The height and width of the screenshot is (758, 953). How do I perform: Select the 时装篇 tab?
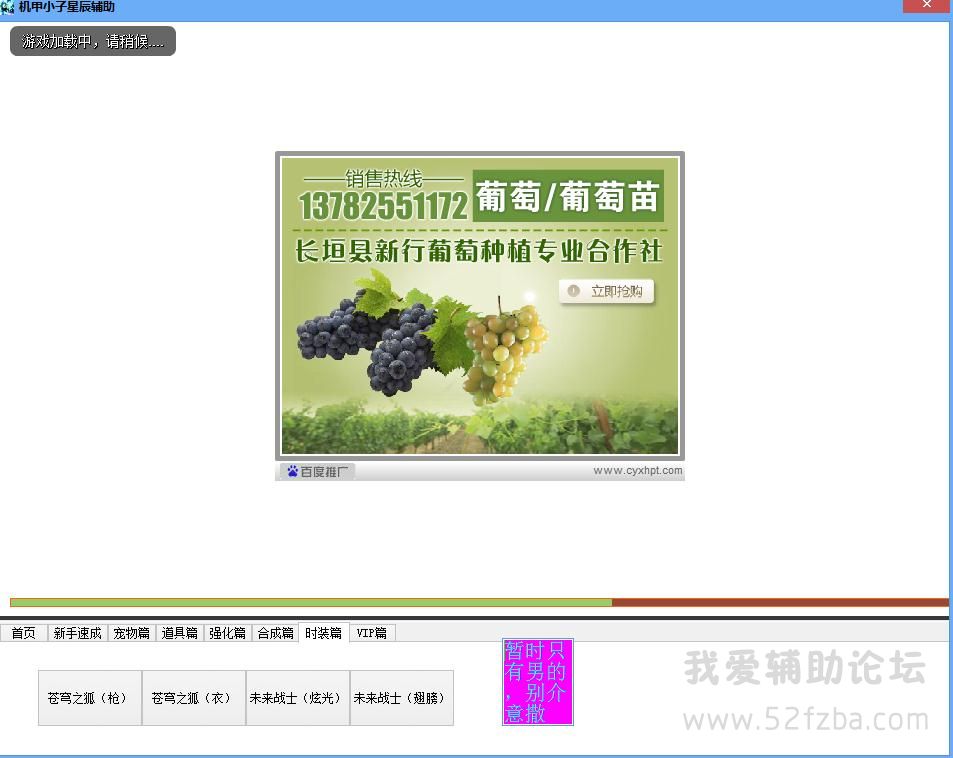323,633
